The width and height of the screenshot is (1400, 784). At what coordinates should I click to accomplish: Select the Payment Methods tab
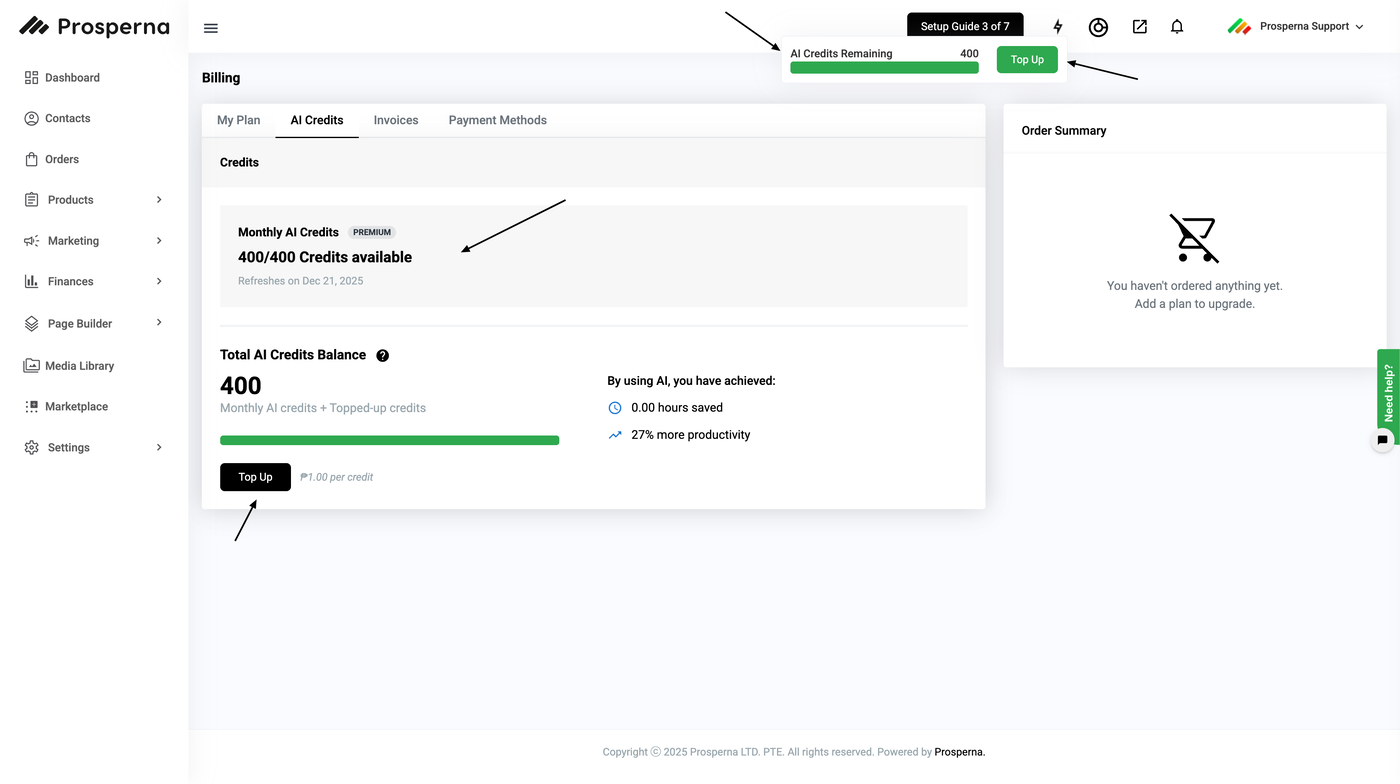tap(497, 120)
